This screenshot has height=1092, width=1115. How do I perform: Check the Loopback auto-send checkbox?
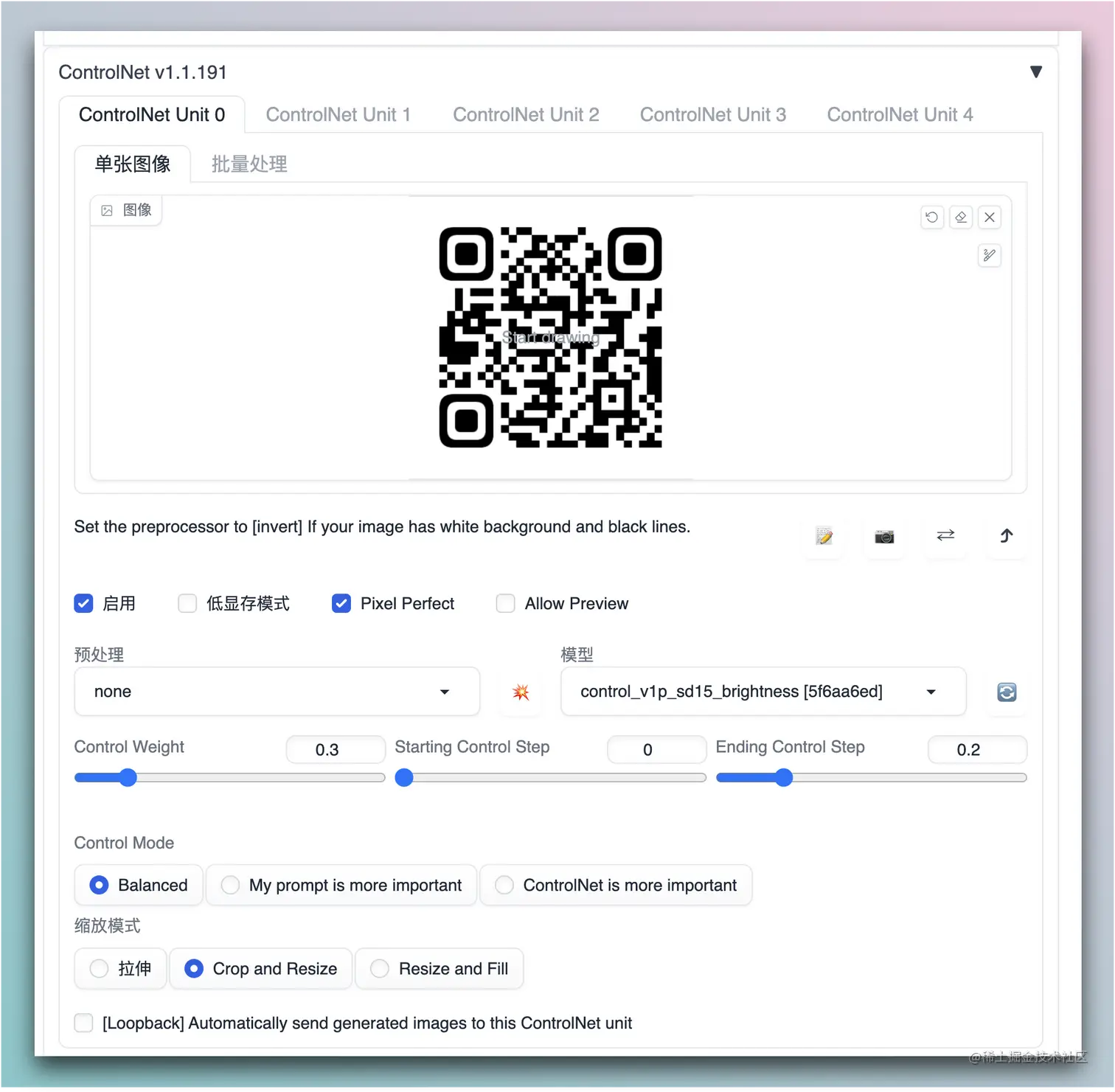point(84,1023)
